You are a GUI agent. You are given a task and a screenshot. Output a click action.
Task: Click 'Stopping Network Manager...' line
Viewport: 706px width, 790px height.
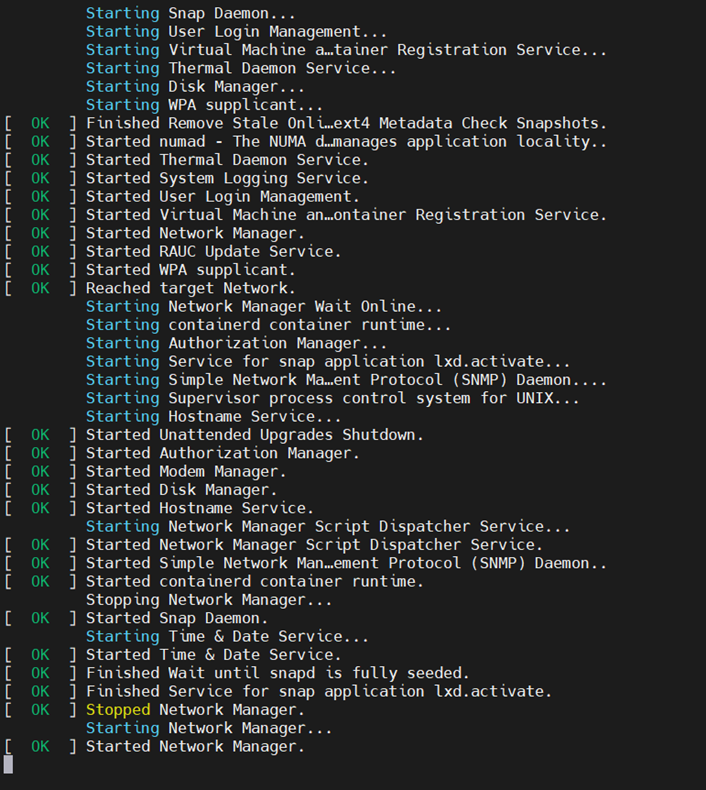209,600
